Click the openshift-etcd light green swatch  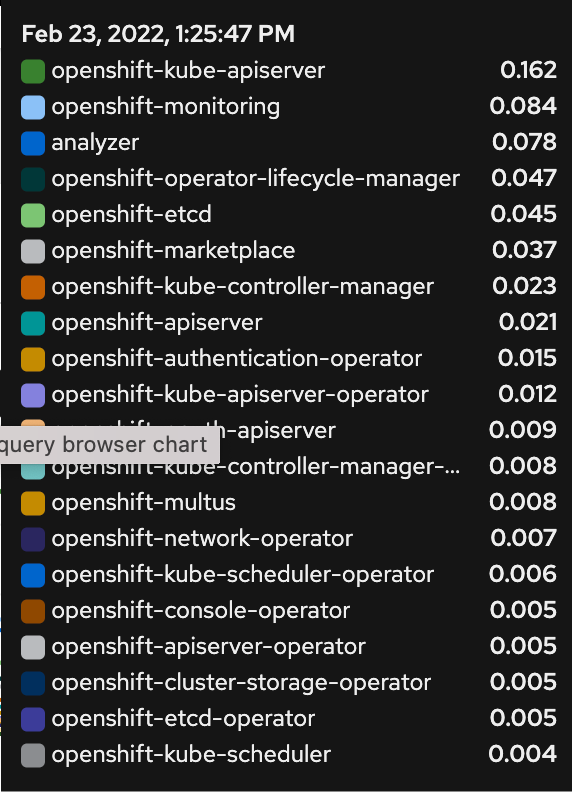33,215
